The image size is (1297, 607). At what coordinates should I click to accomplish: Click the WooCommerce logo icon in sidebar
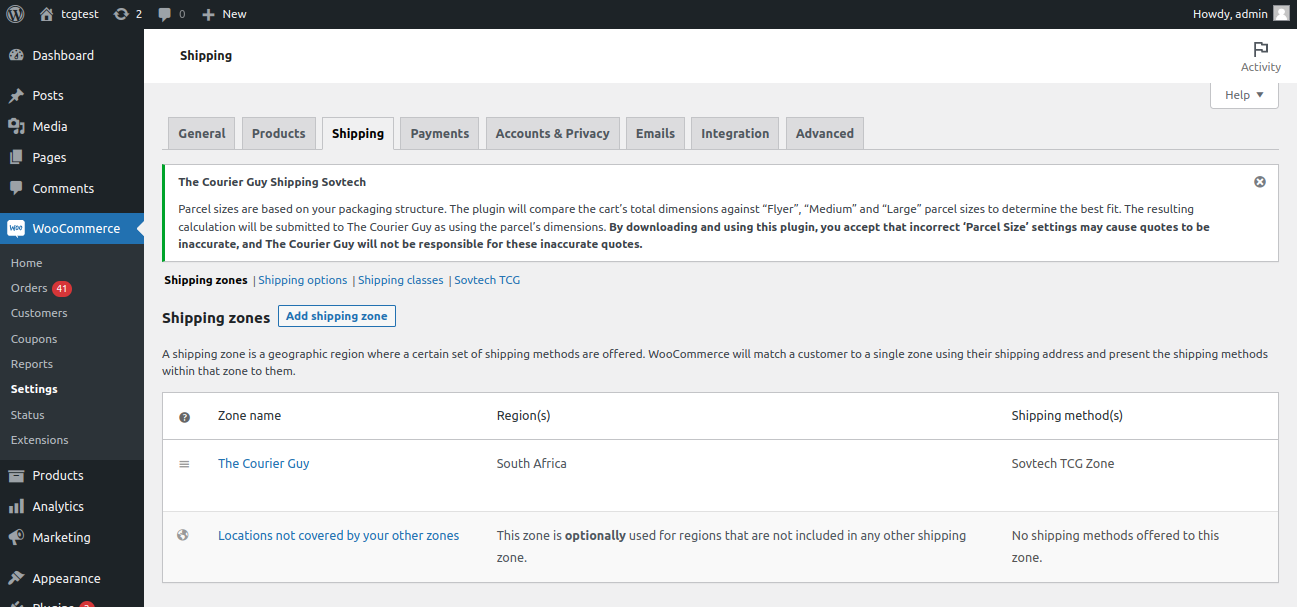click(x=16, y=228)
